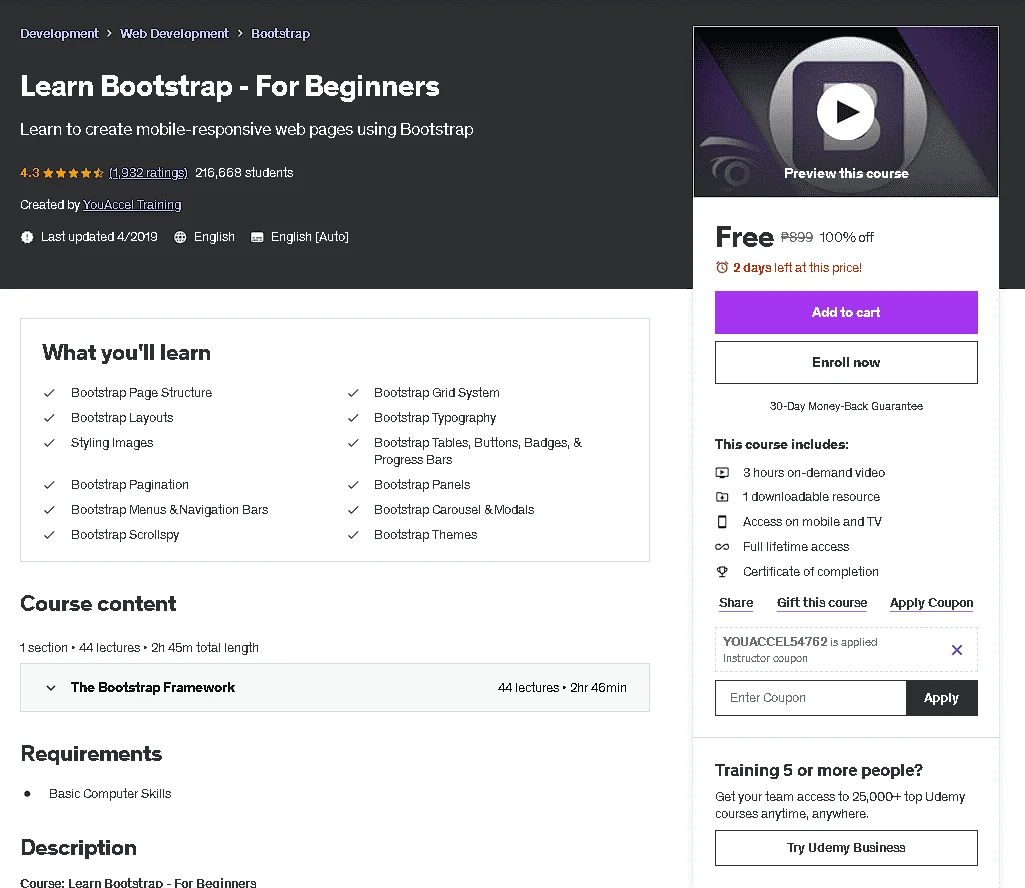Screen dimensions: 1025x888
Task: Play the course preview video
Action: (x=846, y=112)
